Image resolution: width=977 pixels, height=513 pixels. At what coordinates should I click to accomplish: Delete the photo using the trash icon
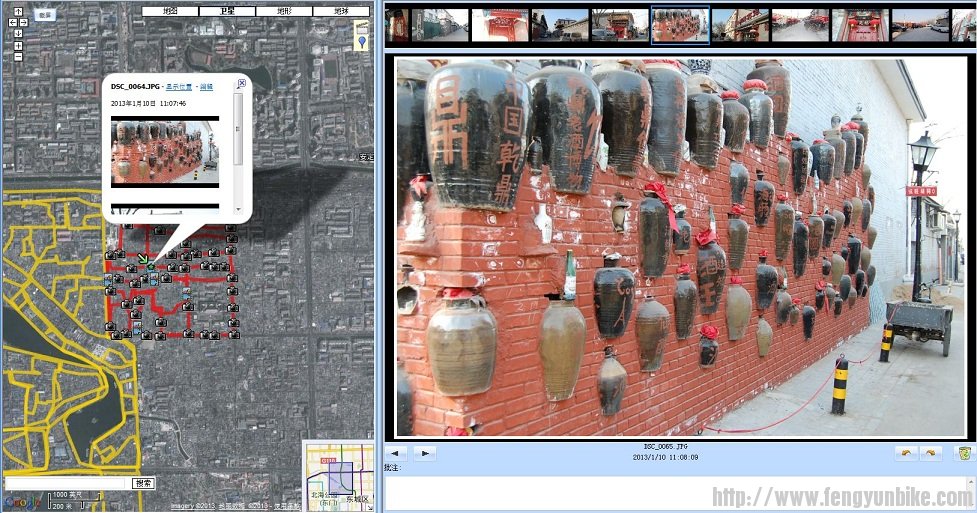[x=964, y=453]
